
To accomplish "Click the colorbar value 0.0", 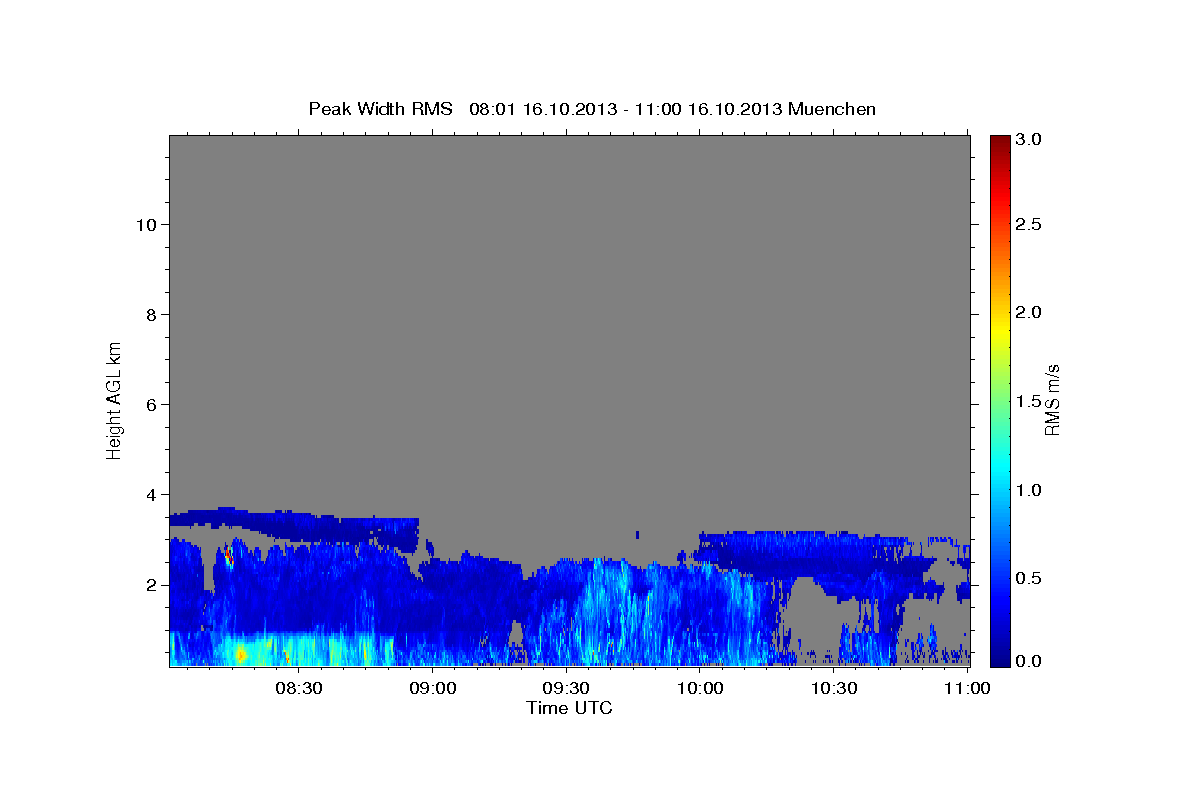I will coord(1029,661).
